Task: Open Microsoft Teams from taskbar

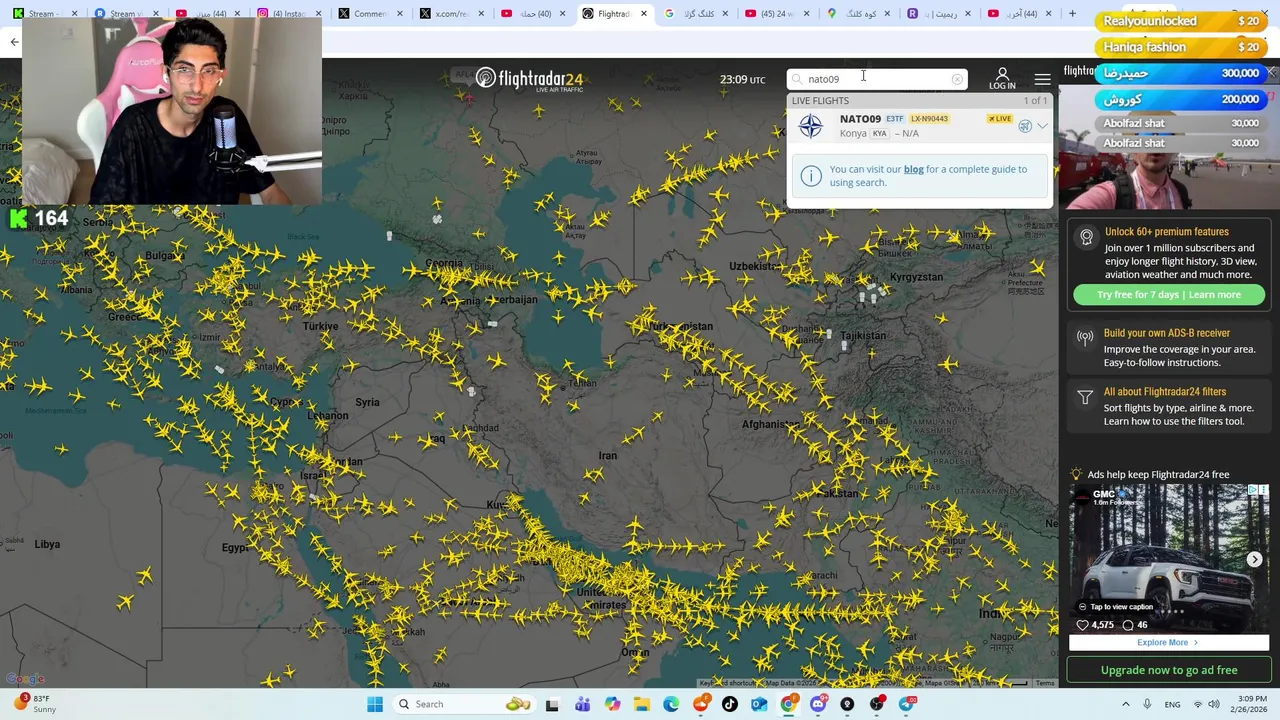Action: [582, 704]
